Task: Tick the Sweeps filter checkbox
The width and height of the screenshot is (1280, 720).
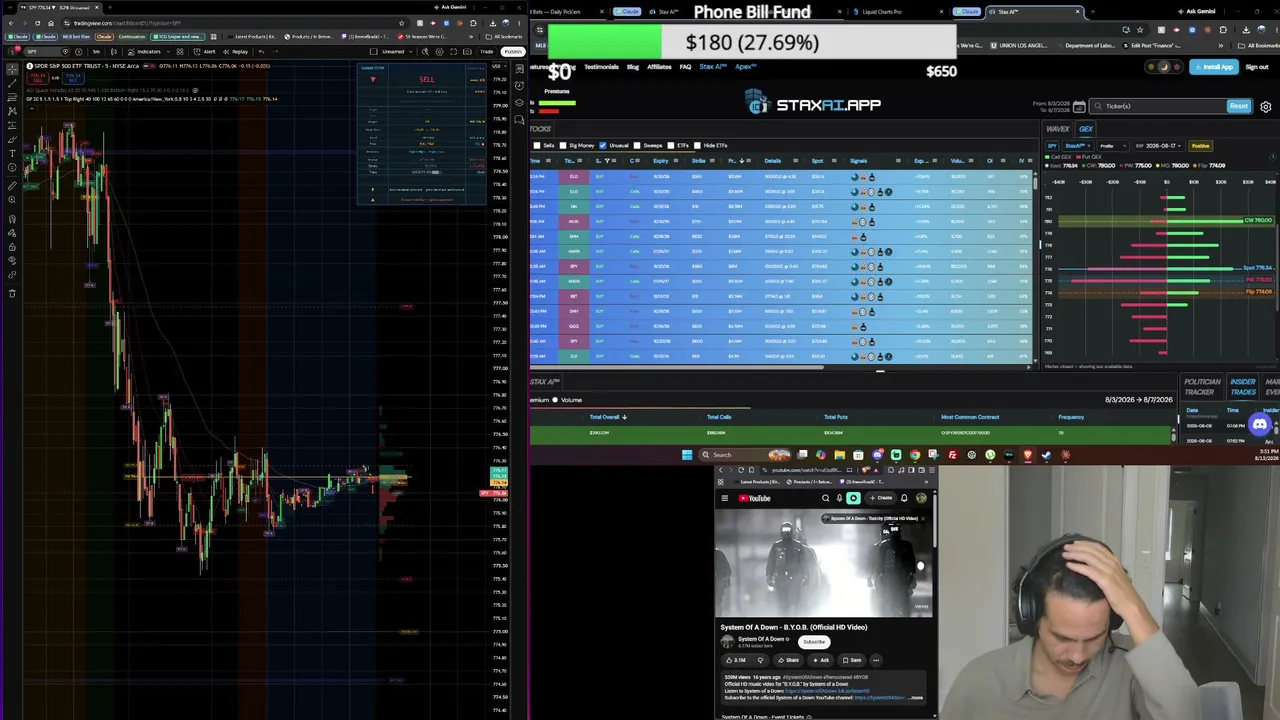Action: click(x=637, y=145)
